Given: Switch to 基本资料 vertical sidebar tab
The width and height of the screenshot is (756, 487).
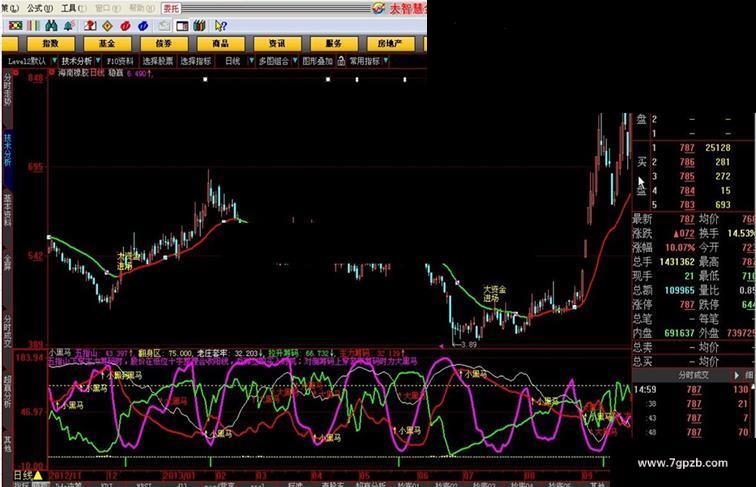Looking at the screenshot, I should [7, 210].
